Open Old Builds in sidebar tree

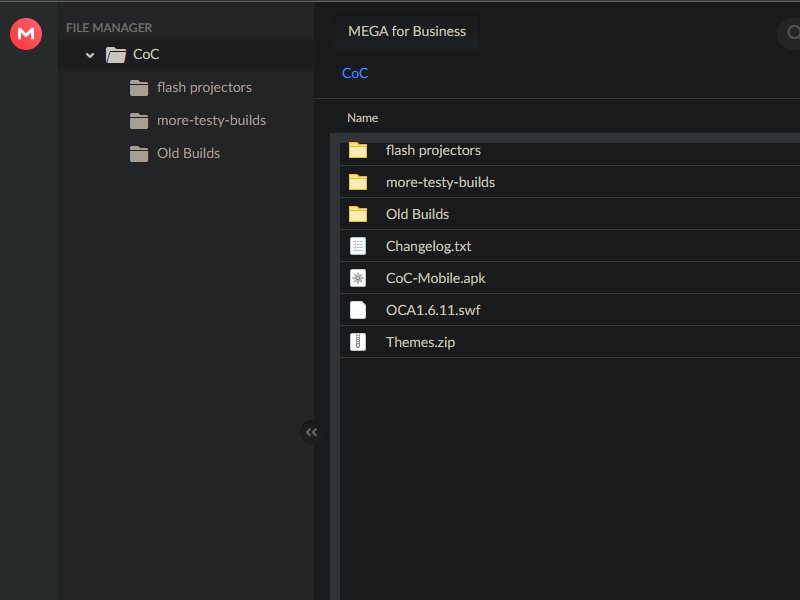[x=188, y=153]
